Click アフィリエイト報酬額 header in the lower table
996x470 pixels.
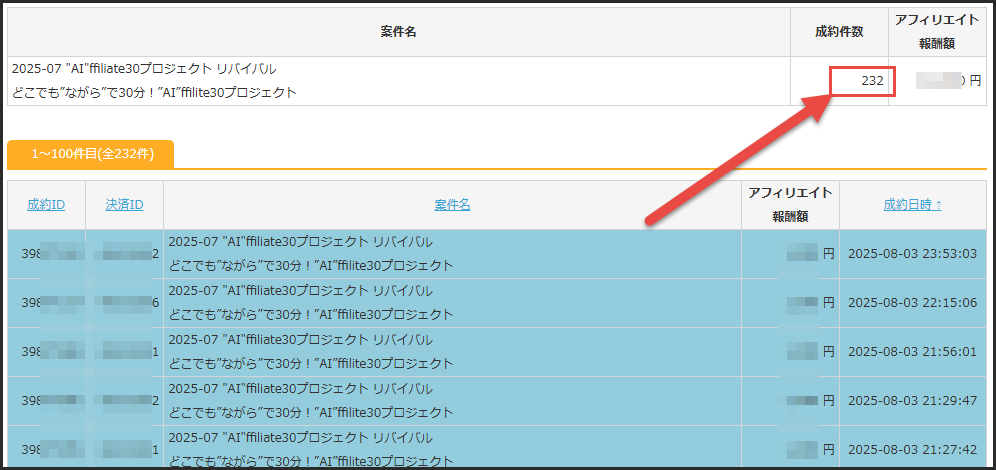click(790, 204)
